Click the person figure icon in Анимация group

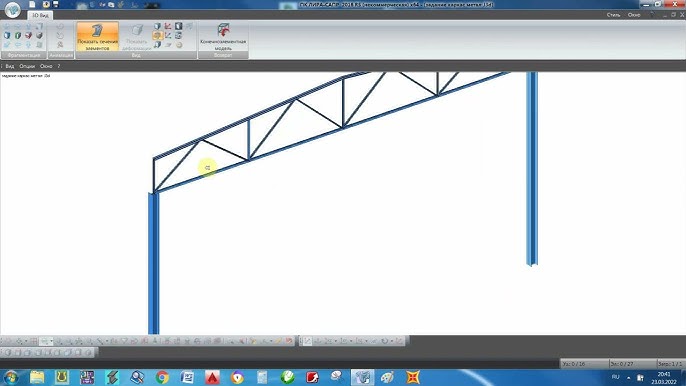pyautogui.click(x=60, y=45)
